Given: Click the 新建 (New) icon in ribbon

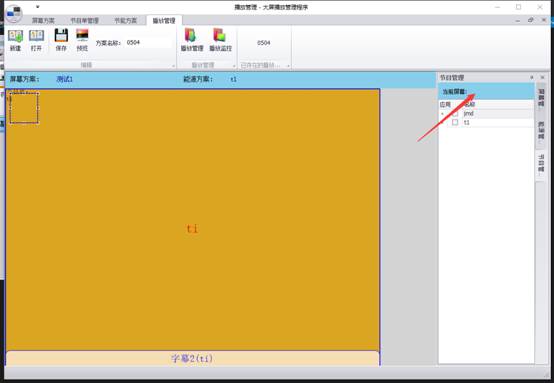Looking at the screenshot, I should pos(15,40).
